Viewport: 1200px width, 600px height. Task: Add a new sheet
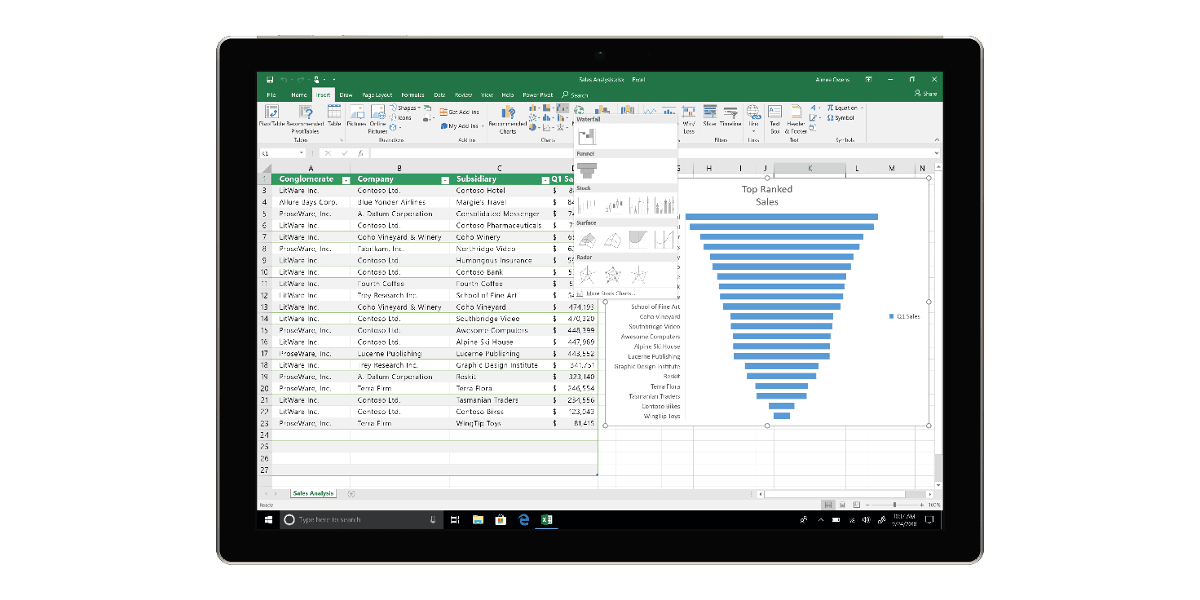pyautogui.click(x=351, y=493)
